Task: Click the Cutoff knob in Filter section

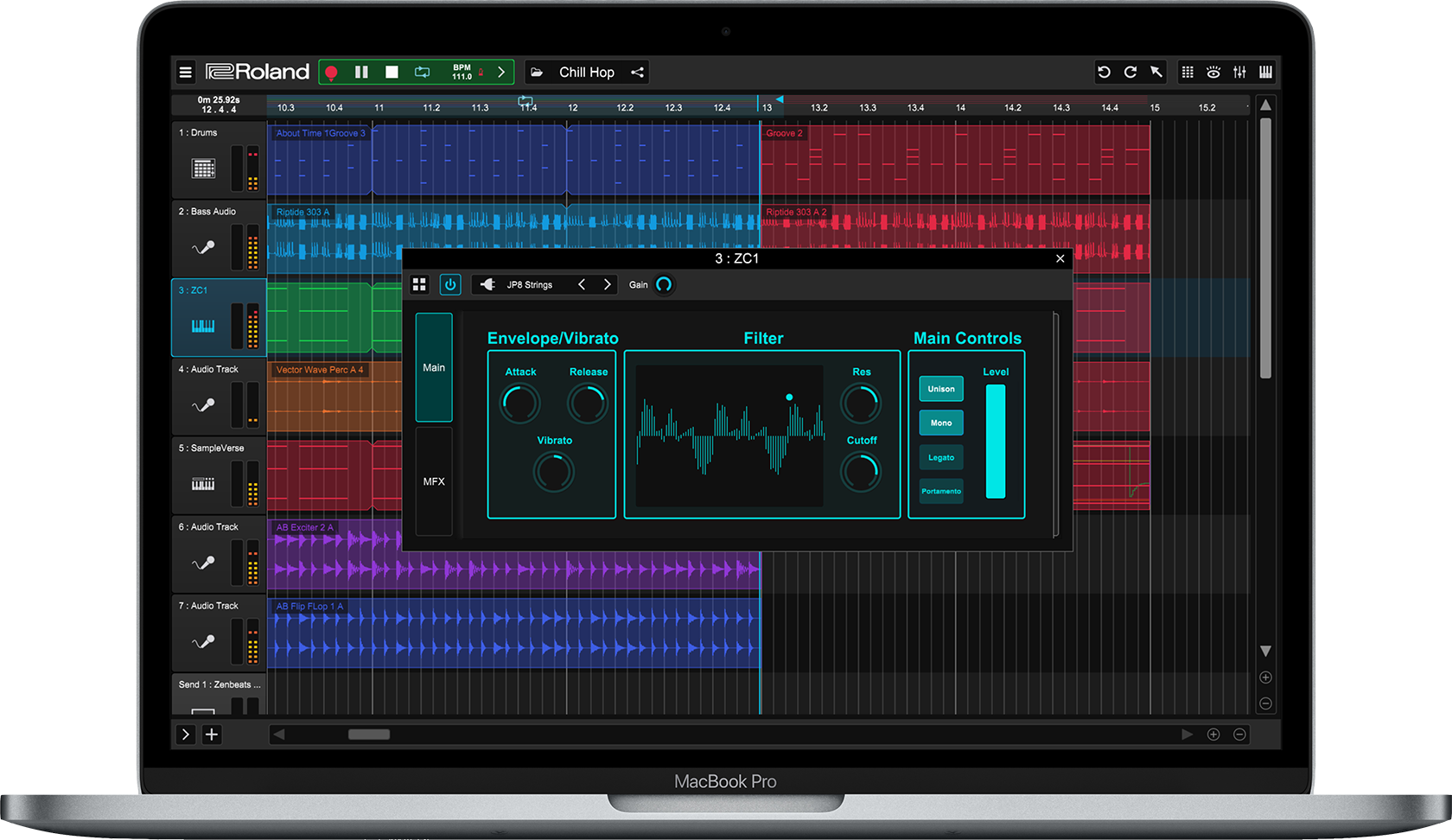Action: 861,472
